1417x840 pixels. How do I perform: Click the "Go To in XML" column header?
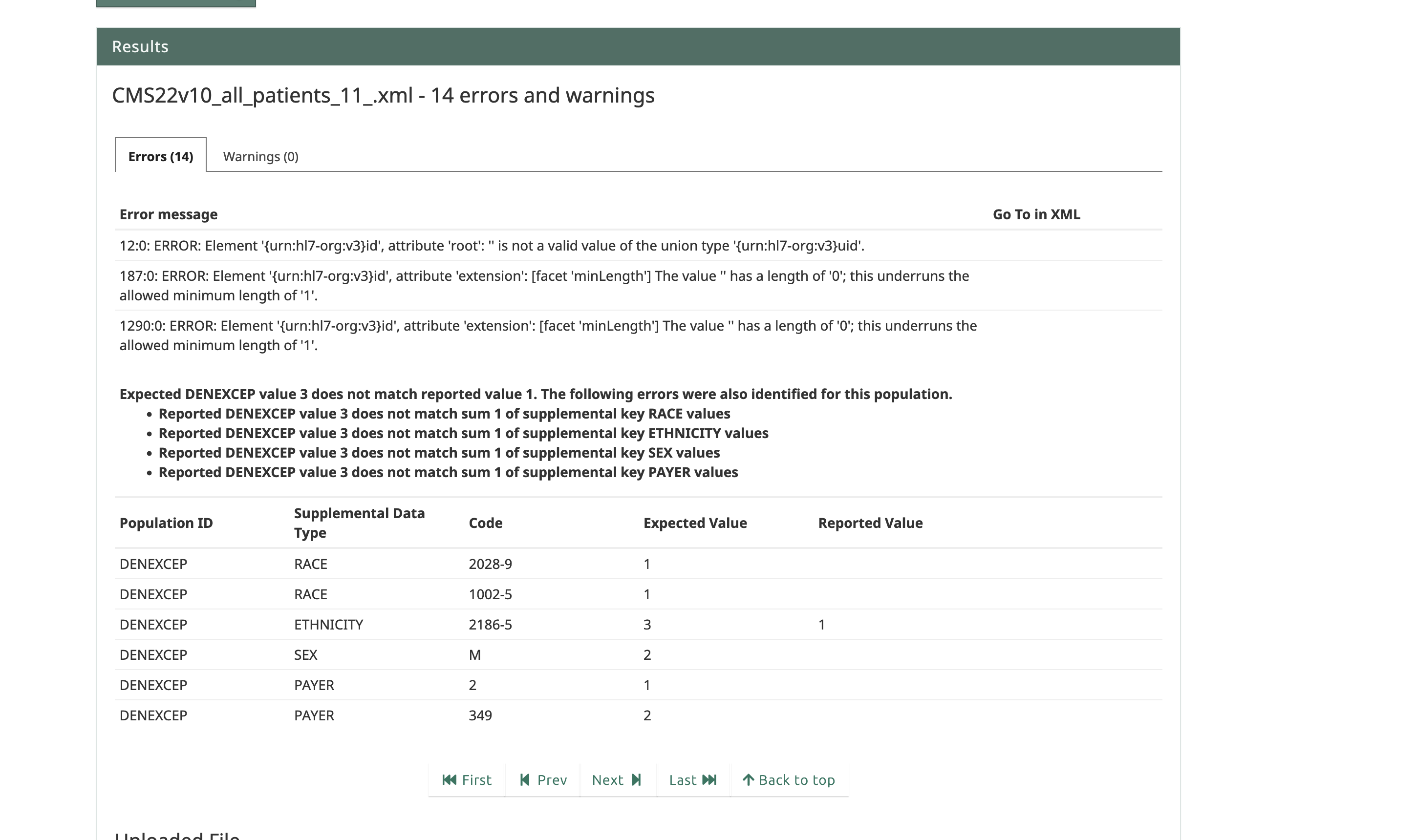coord(1036,214)
